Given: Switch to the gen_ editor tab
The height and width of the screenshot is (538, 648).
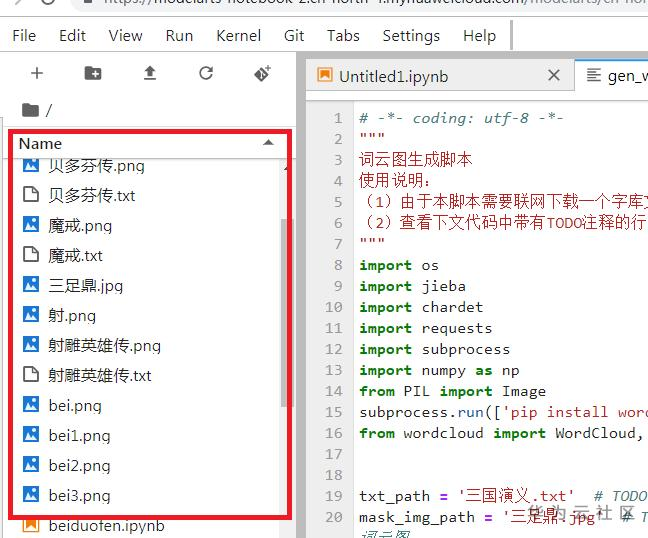Looking at the screenshot, I should point(612,76).
